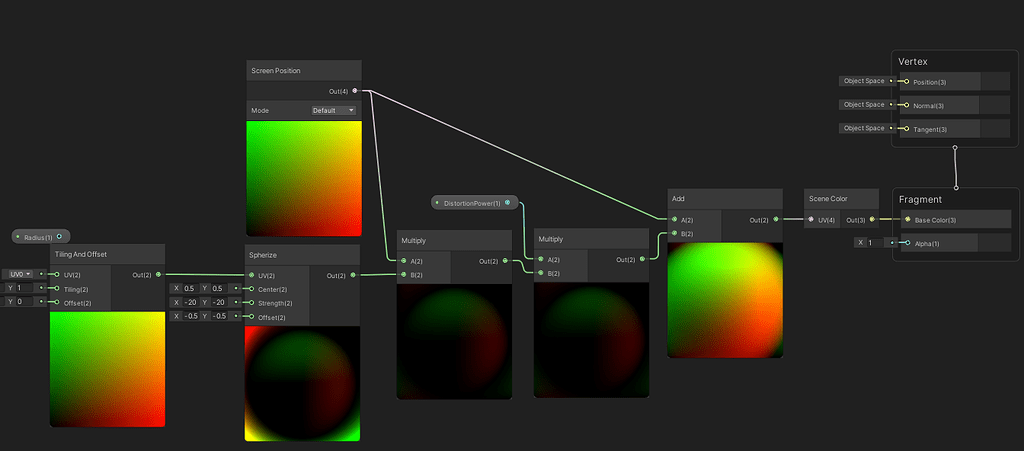Click Fragment Base Color(3) port
The image size is (1024, 451).
(907, 220)
